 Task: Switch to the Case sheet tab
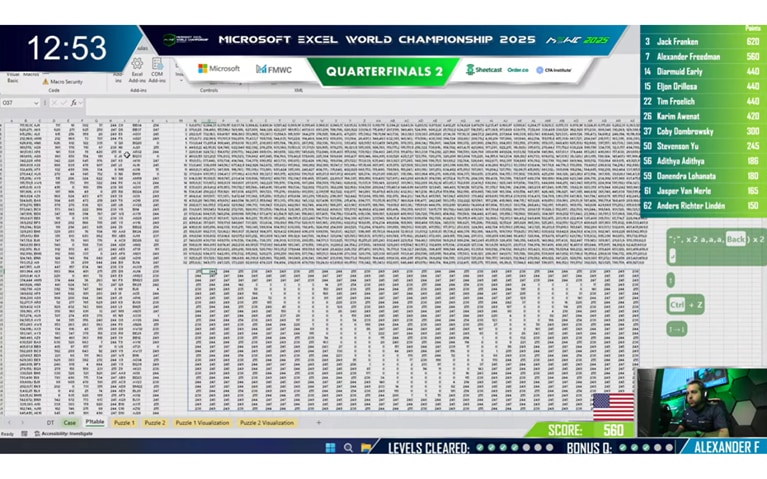69,422
